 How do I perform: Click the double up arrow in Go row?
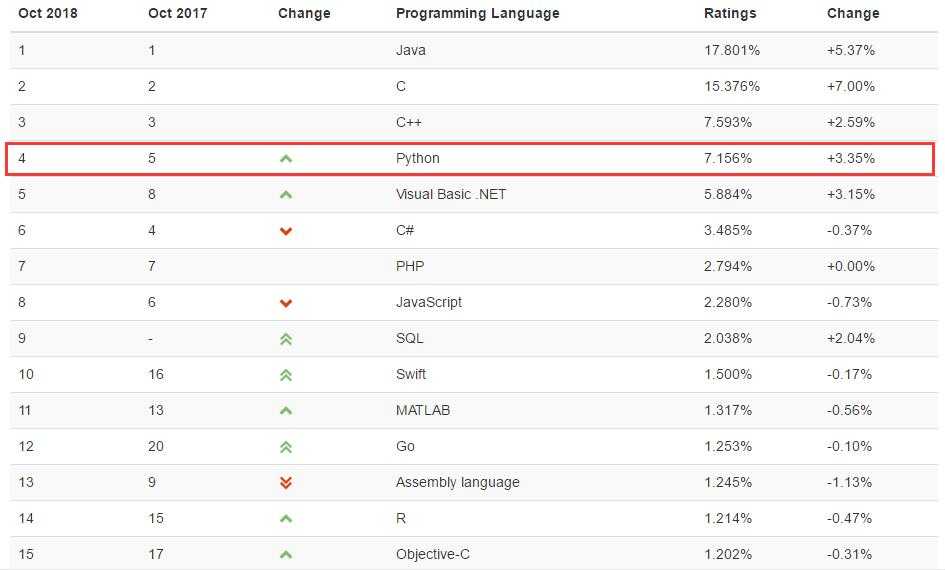[x=286, y=447]
